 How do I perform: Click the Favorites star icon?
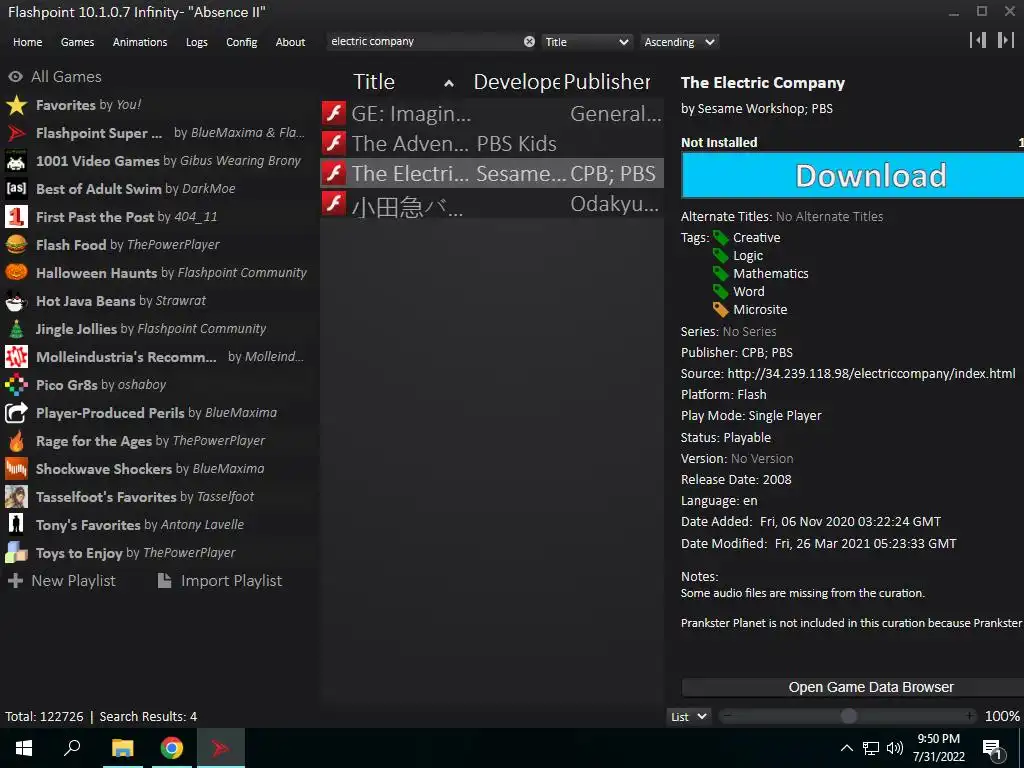16,105
